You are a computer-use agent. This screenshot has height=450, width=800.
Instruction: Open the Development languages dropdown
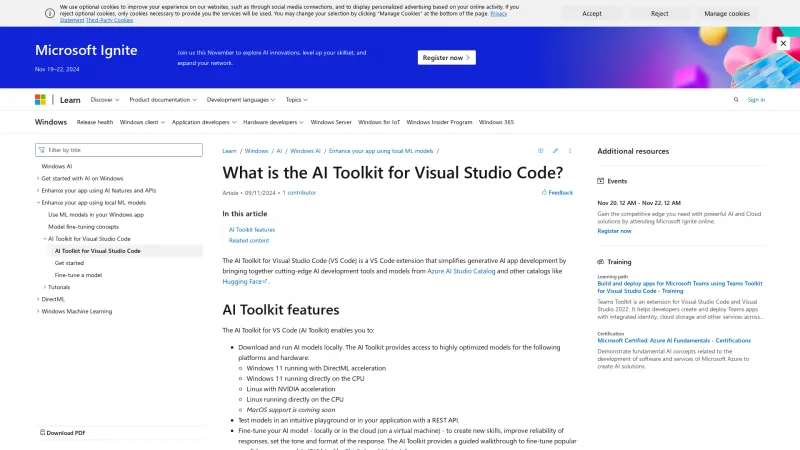coord(241,99)
